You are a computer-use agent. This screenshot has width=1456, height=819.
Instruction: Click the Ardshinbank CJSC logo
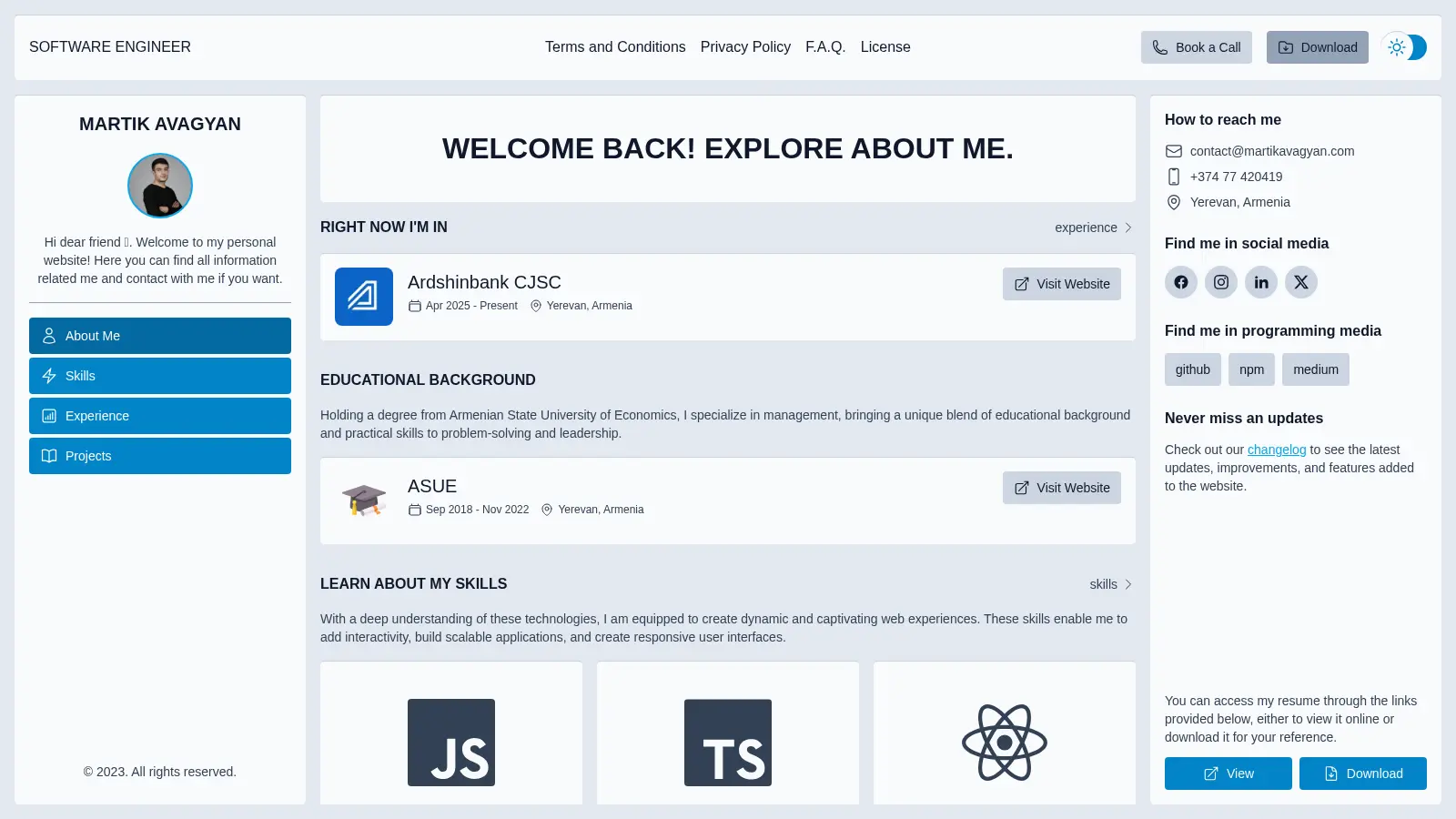(x=364, y=297)
